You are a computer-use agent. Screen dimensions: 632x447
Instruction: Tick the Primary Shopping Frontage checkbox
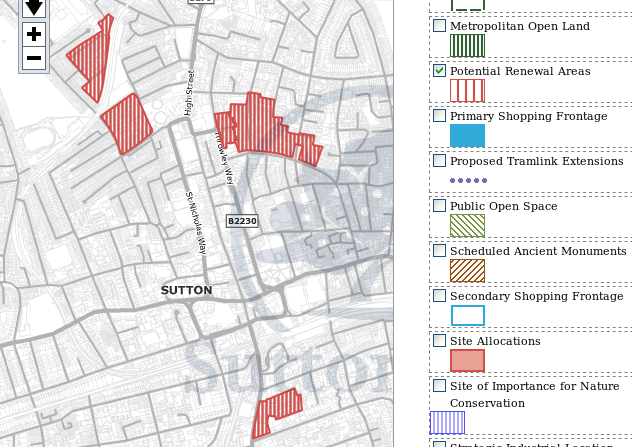439,116
